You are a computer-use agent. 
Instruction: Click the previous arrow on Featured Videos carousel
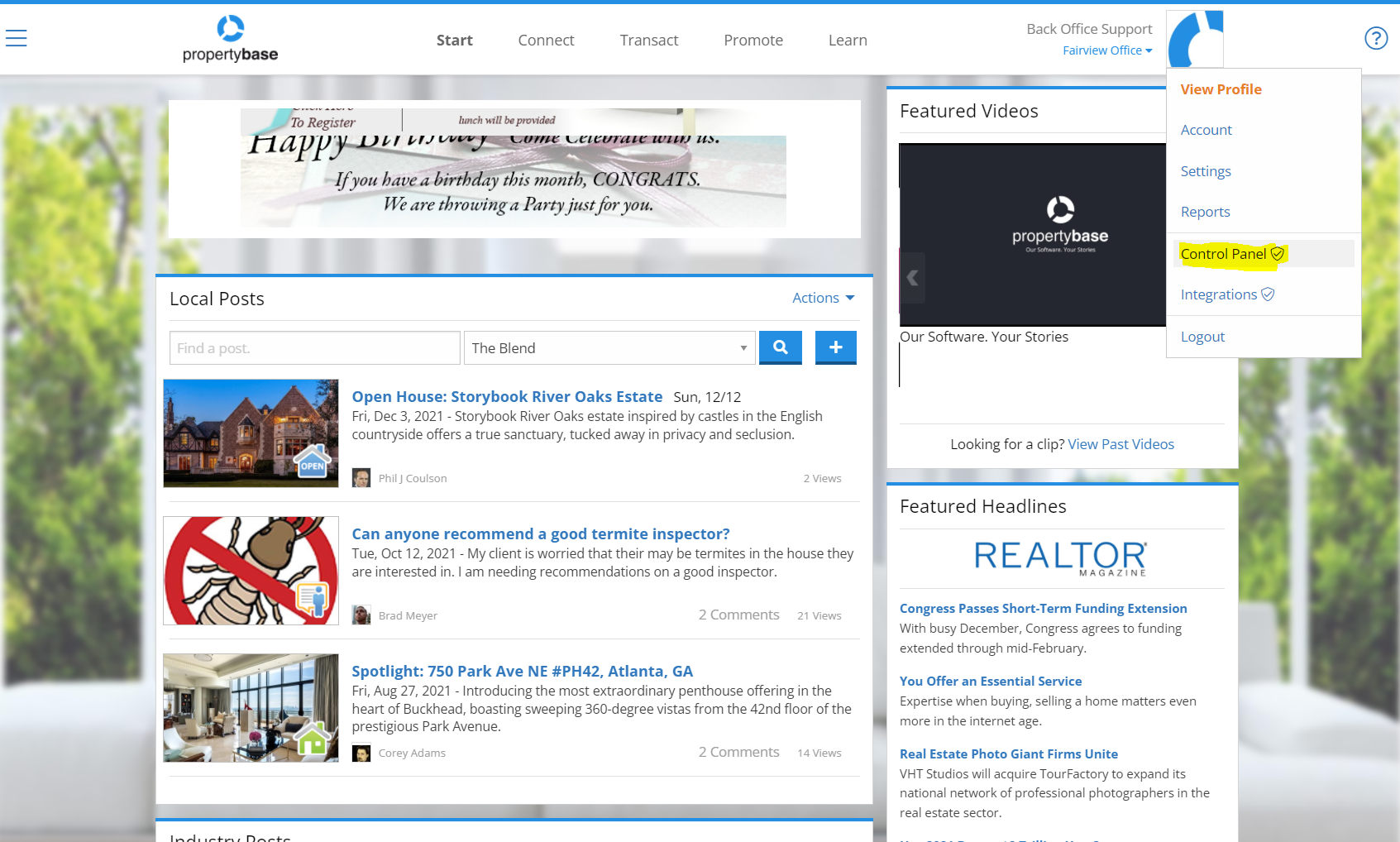pyautogui.click(x=911, y=279)
